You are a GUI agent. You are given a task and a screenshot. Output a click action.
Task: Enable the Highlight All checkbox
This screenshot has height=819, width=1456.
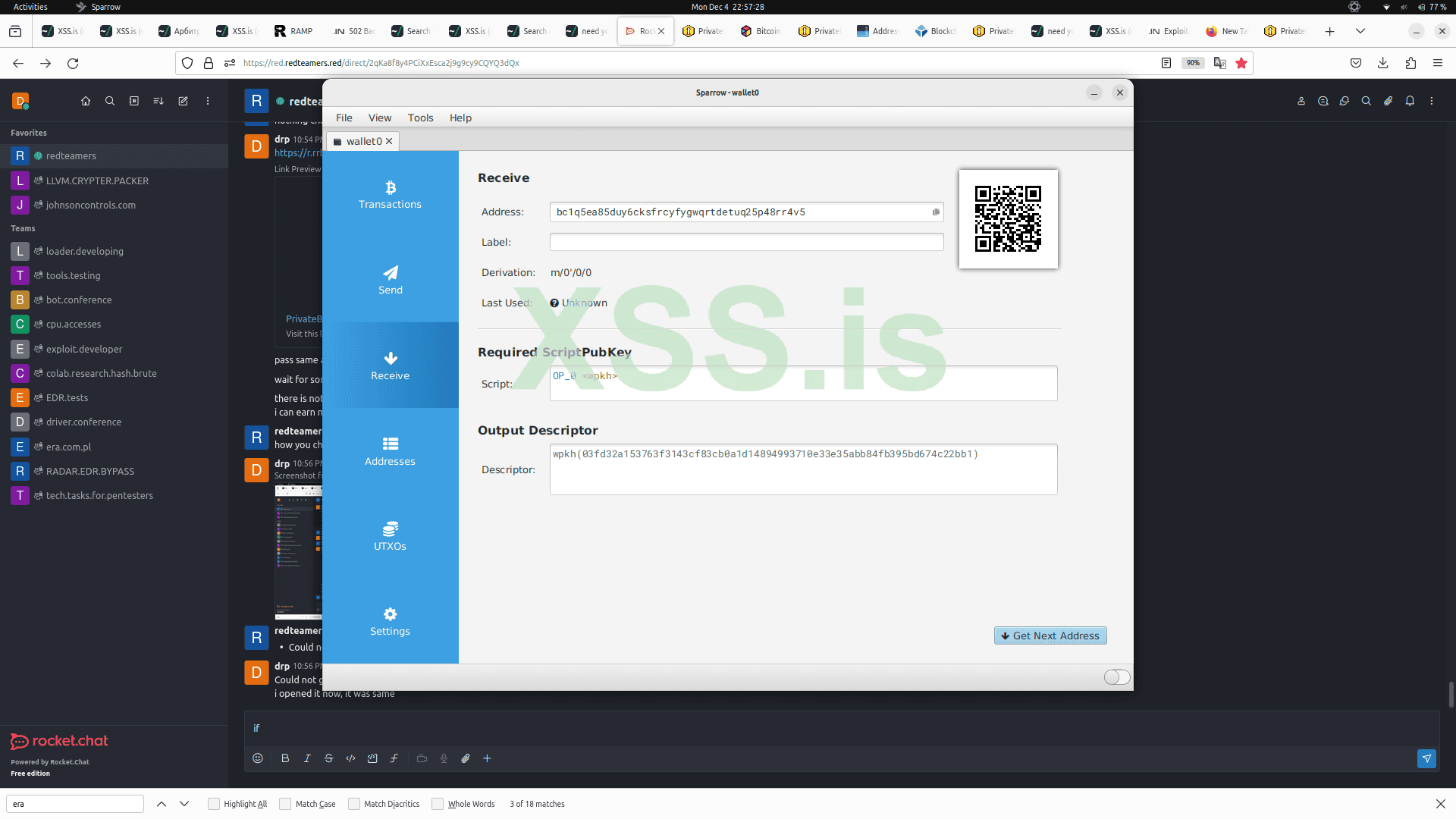click(214, 804)
